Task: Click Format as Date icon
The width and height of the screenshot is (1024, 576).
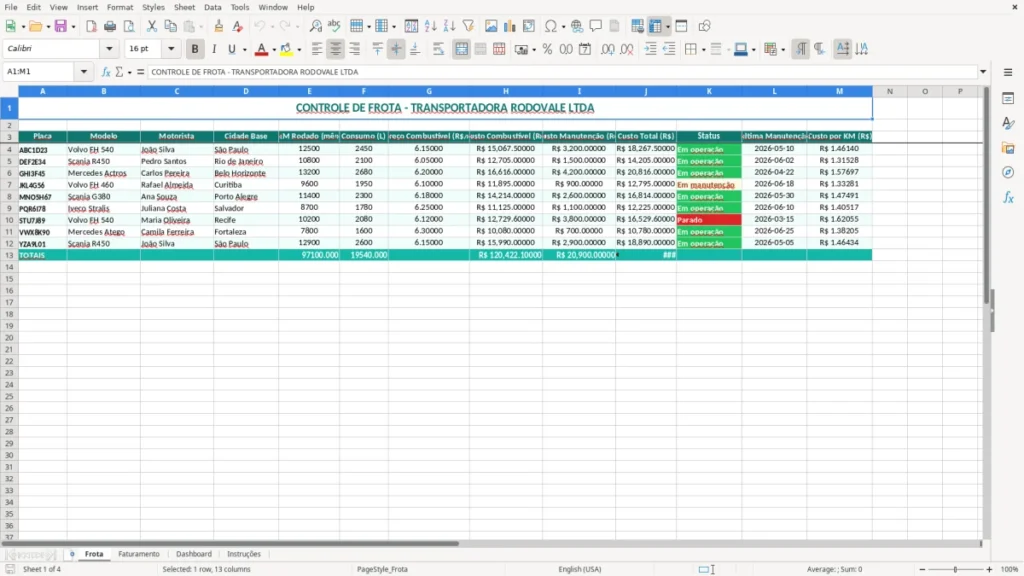Action: pos(585,49)
